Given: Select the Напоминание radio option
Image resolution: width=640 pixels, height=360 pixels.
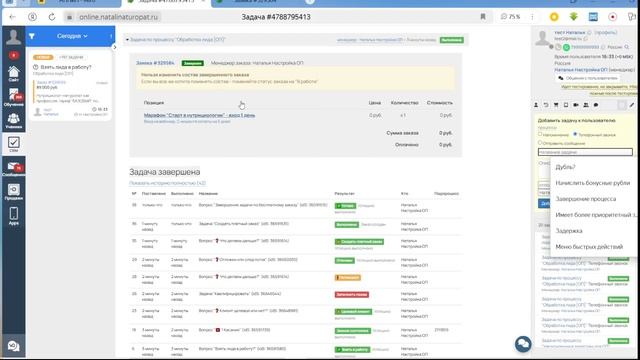Looking at the screenshot, I should 540,134.
